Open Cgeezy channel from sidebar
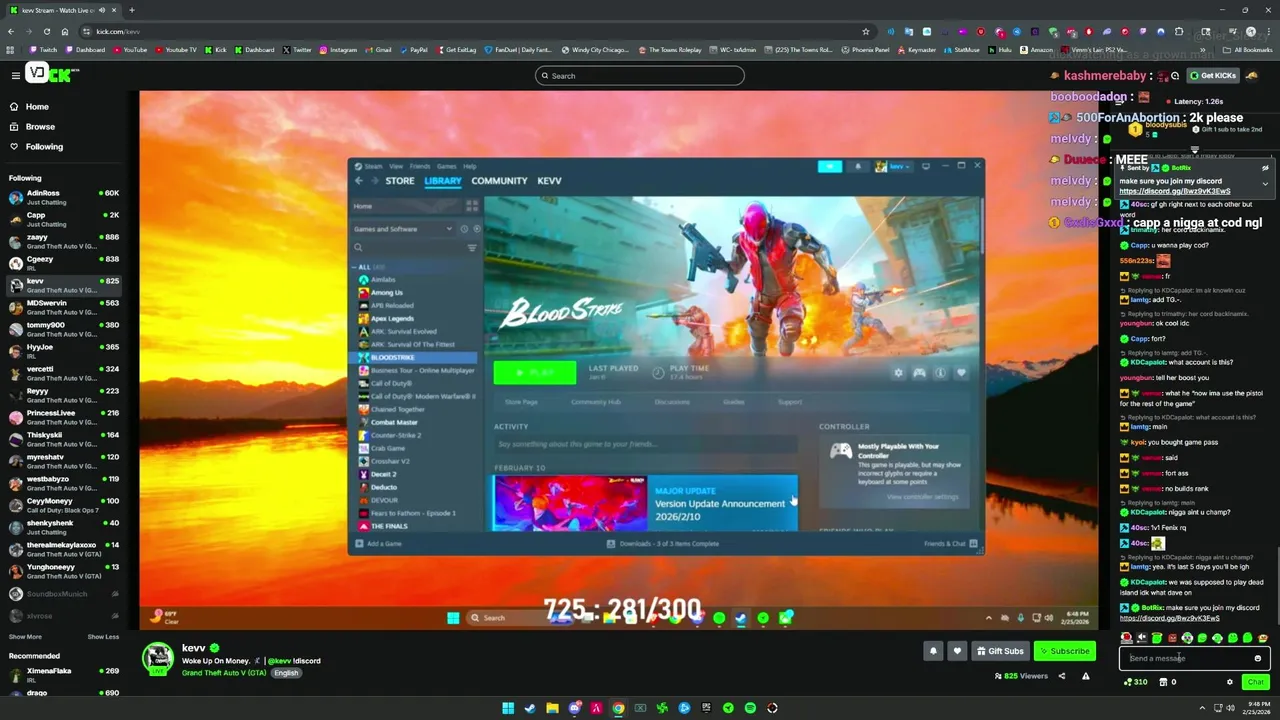This screenshot has height=720, width=1280. coord(63,263)
